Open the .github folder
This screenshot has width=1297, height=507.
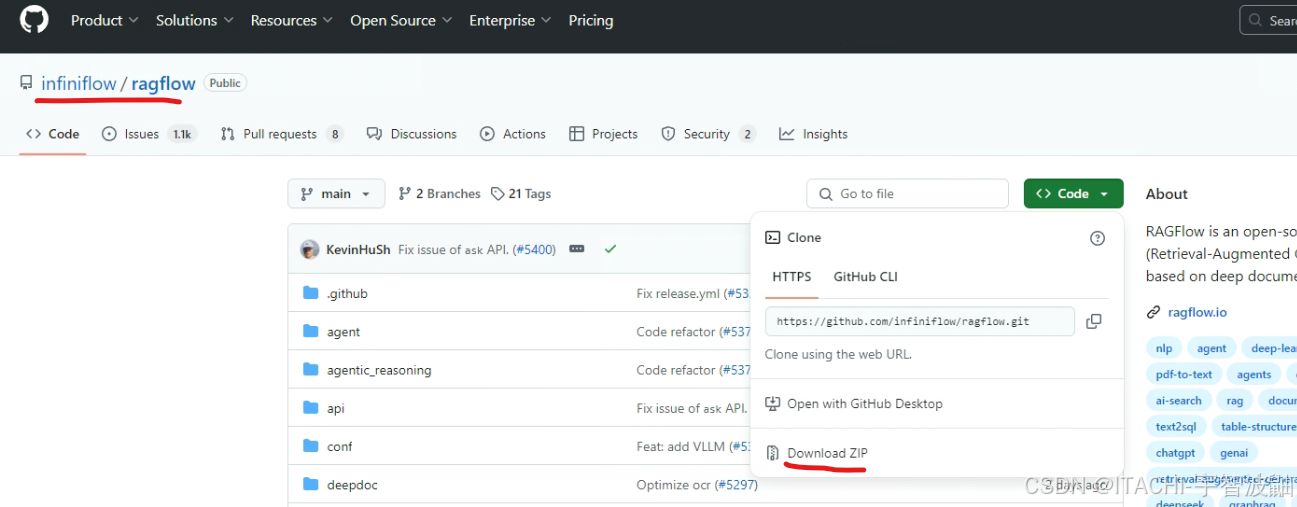[347, 294]
